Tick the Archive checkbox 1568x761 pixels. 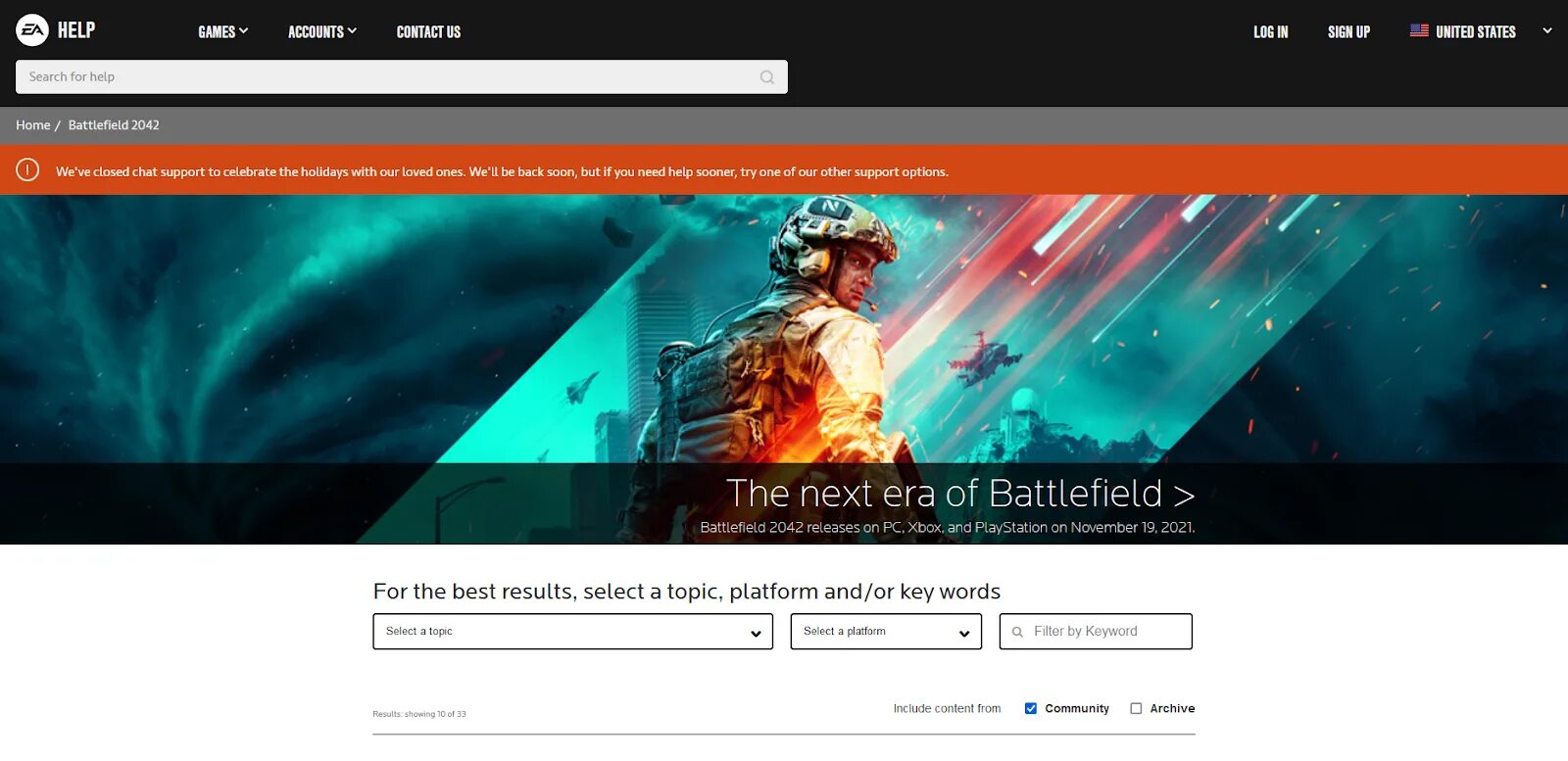click(1136, 708)
